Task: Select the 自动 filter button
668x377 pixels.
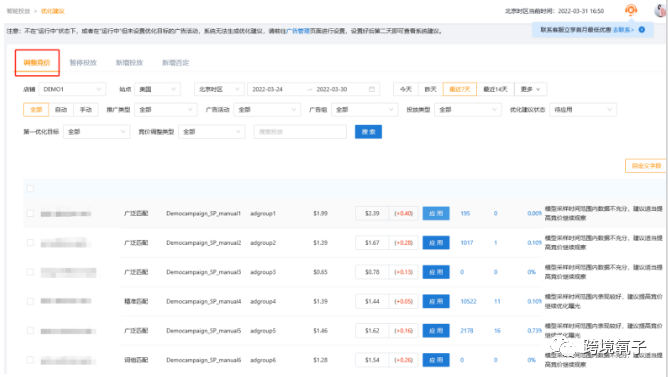Action: pos(61,110)
